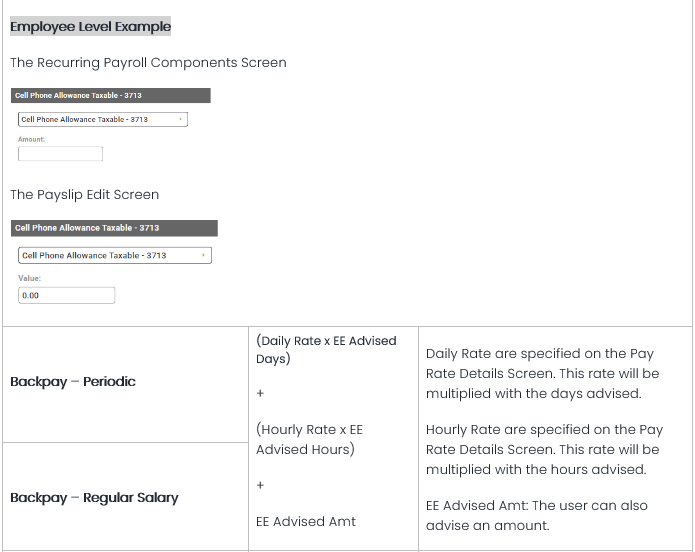This screenshot has height=552, width=695.
Task: Open dropdown arrow in Recurring Payroll Components section
Action: 180,119
